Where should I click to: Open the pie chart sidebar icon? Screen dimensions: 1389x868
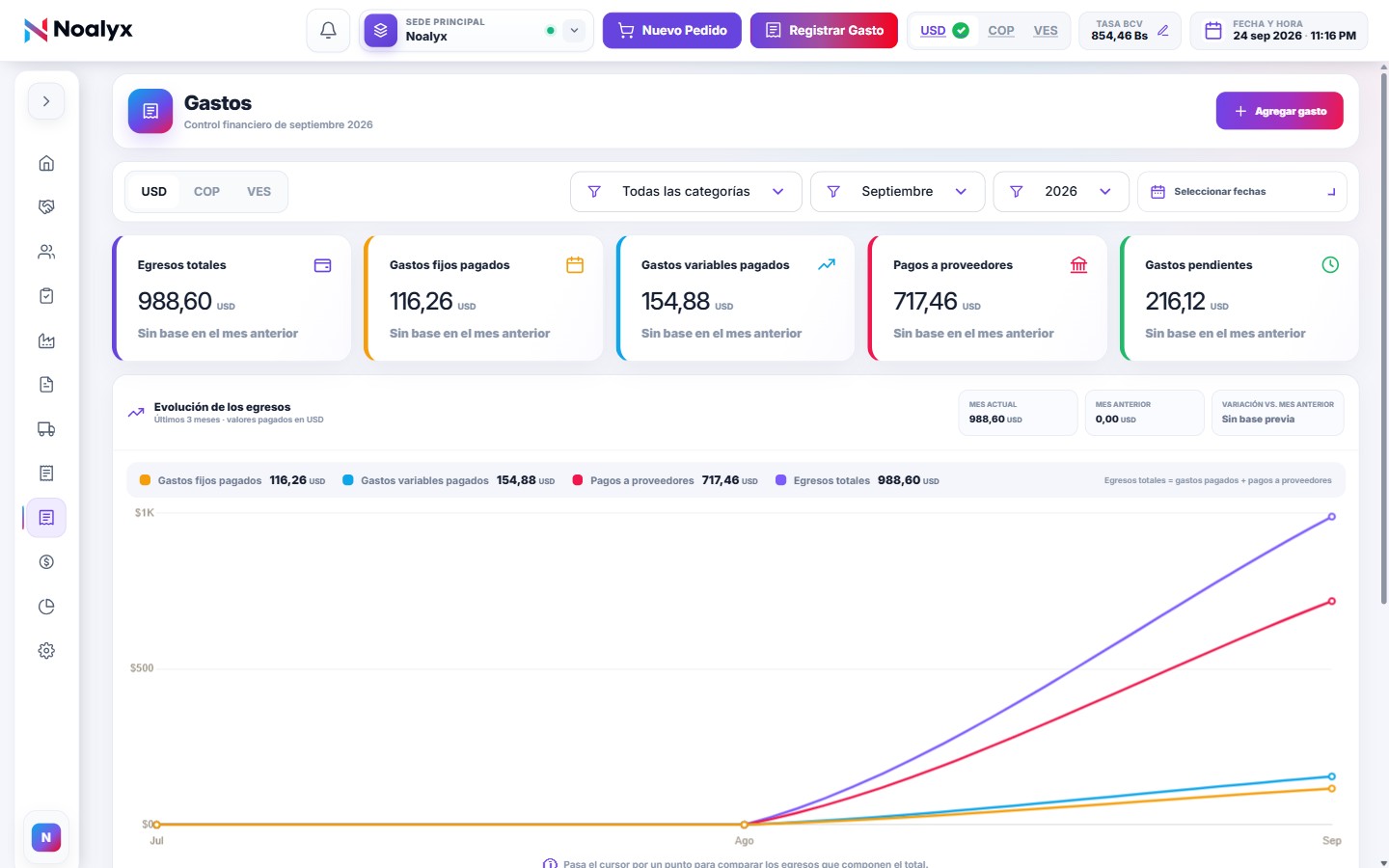[x=46, y=607]
